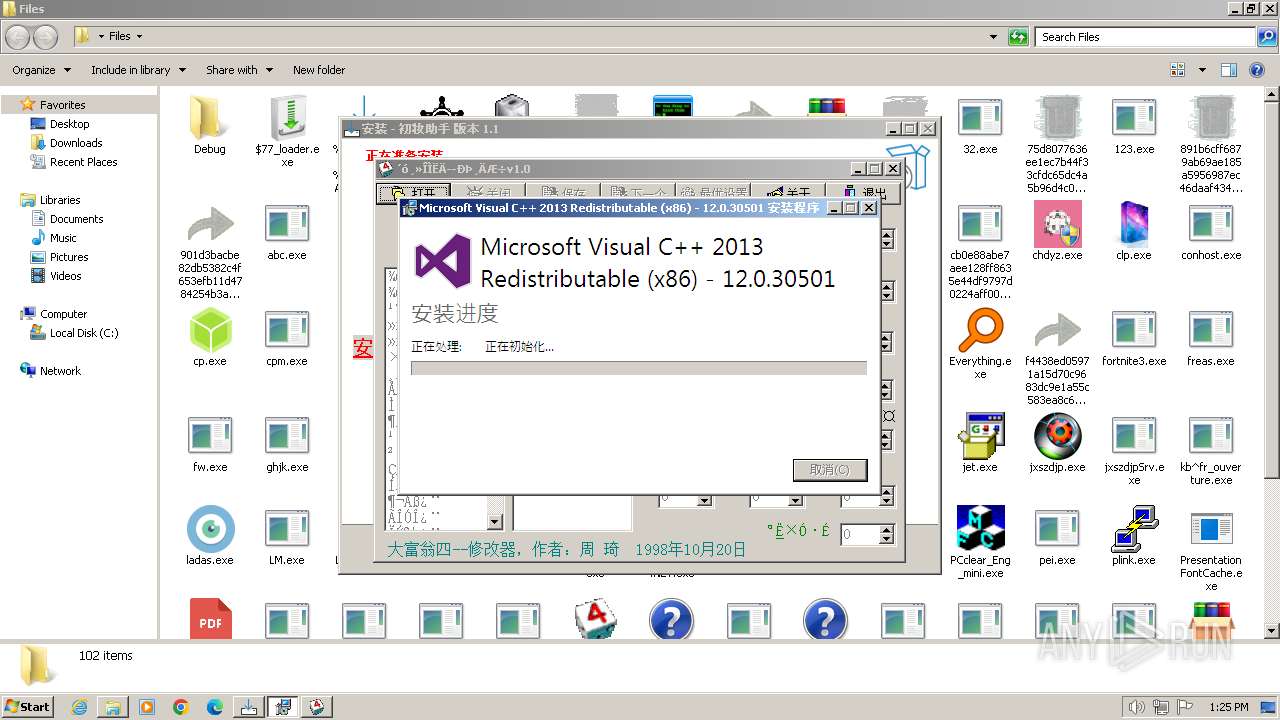Open the Share with dropdown
Viewport: 1280px width, 720px height.
click(238, 70)
